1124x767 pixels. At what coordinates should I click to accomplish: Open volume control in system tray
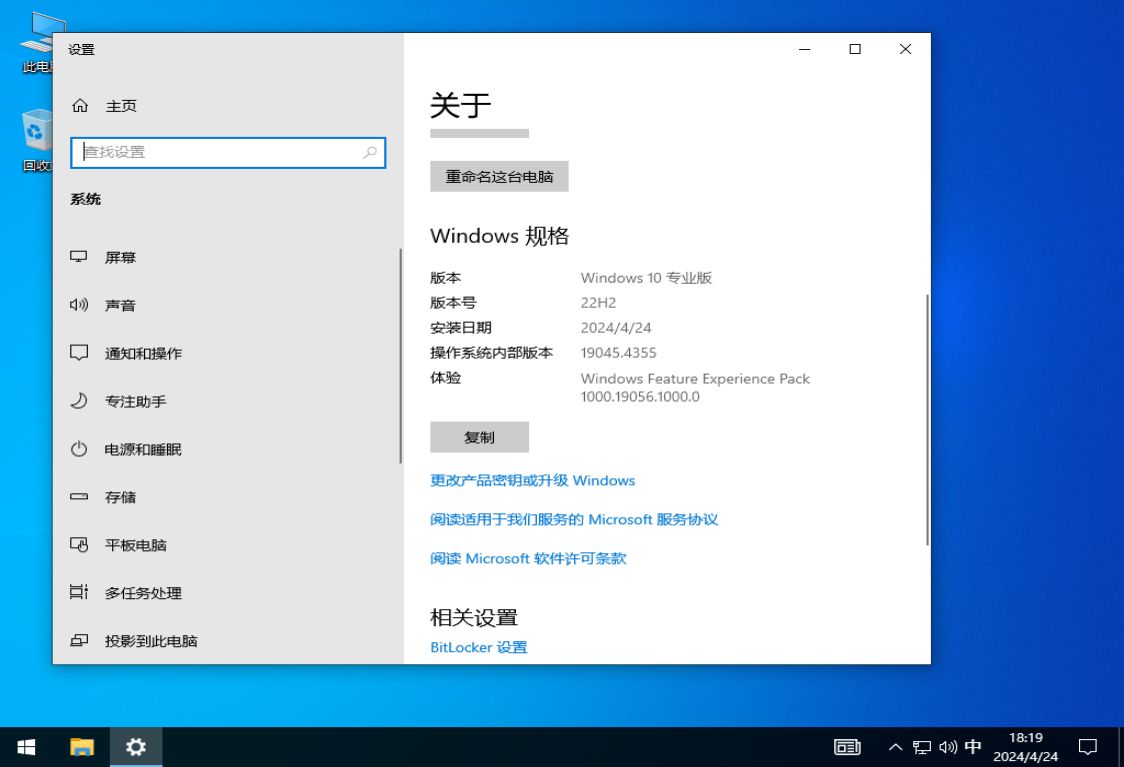(x=947, y=746)
